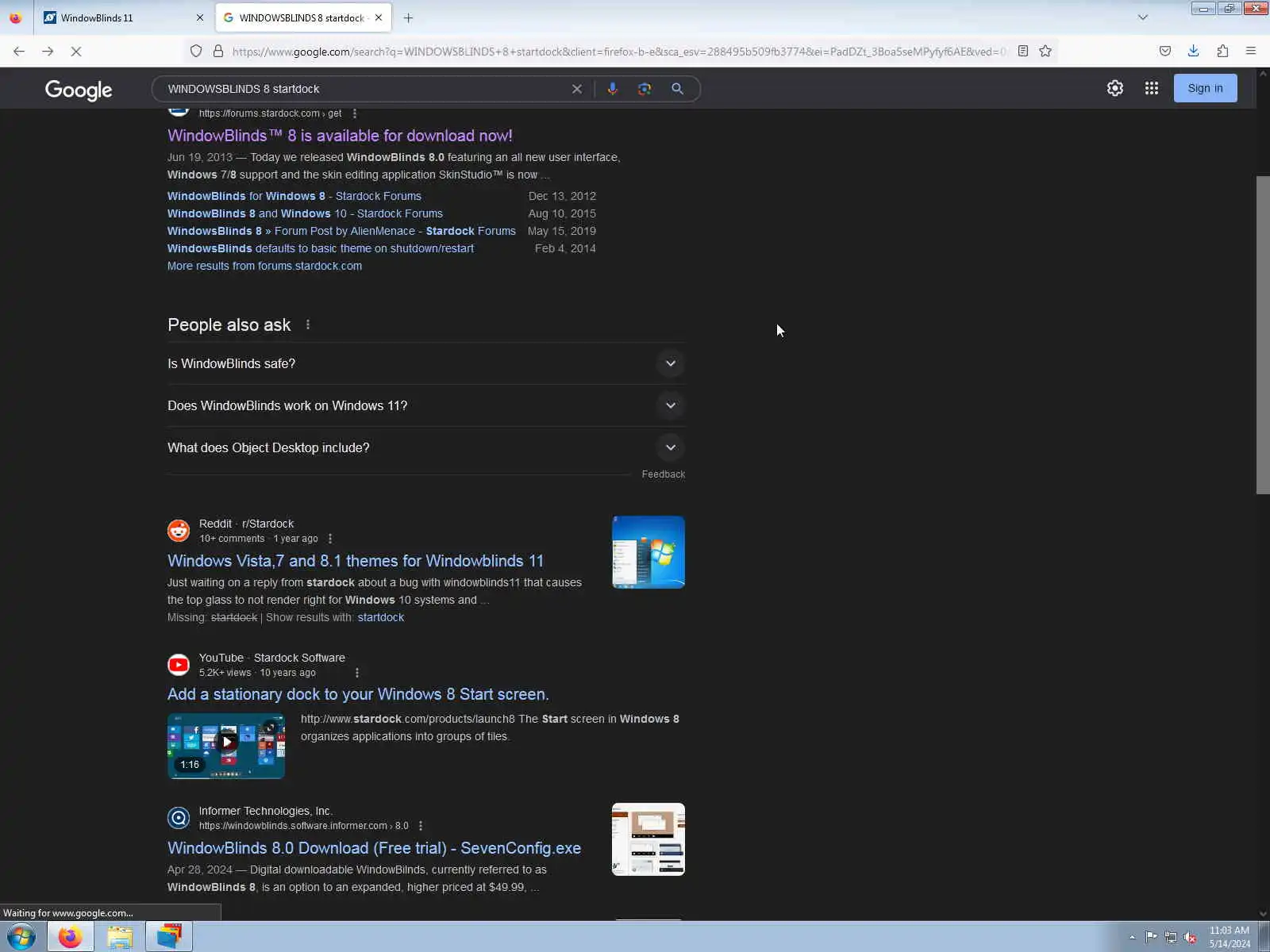Viewport: 1270px width, 952px height.
Task: Open the taskbar clock showing 11:03 AM
Action: coord(1230,937)
